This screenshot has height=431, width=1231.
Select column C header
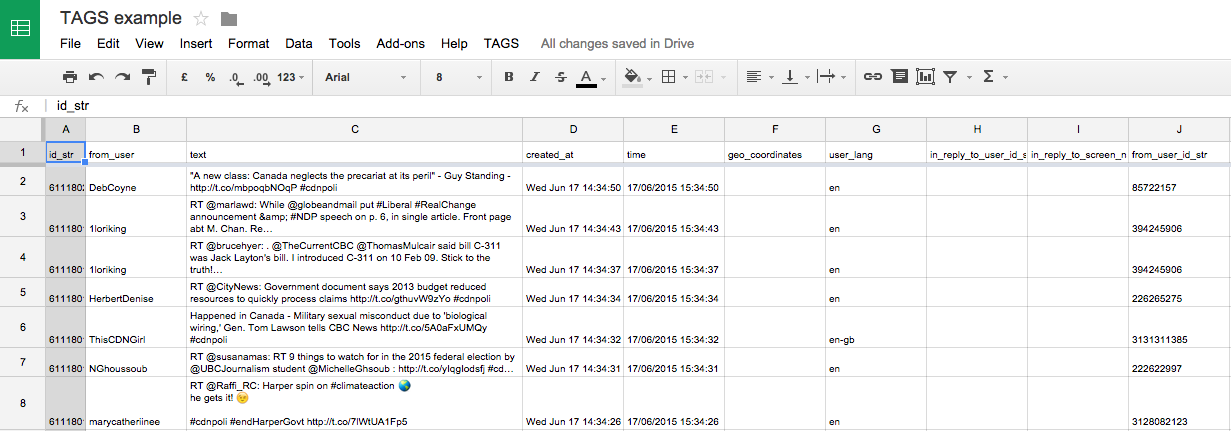(x=354, y=129)
